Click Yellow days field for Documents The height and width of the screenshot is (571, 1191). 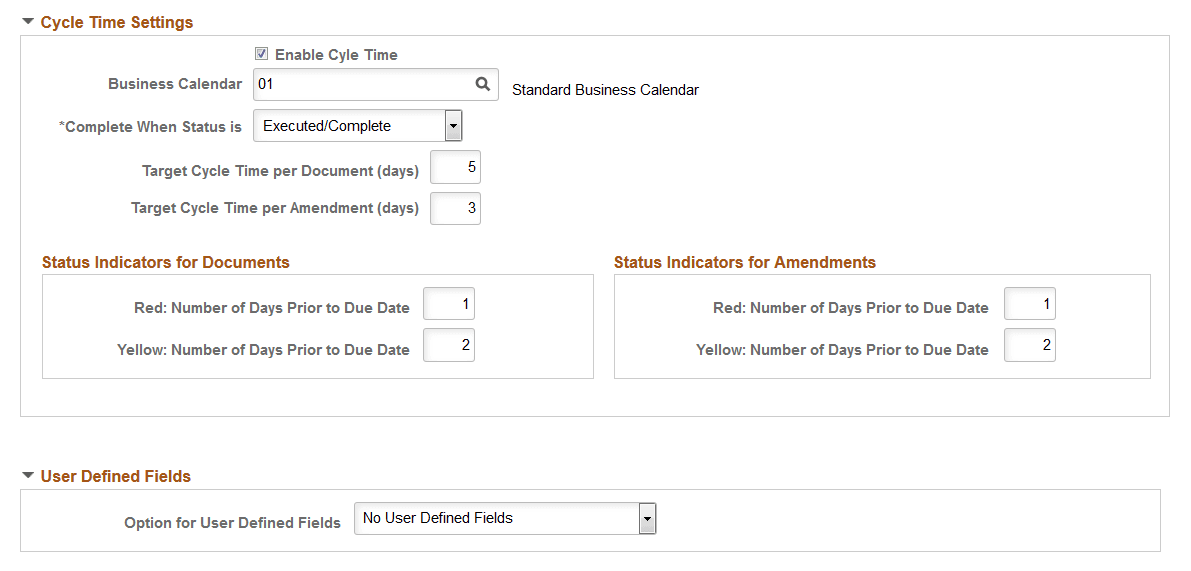pos(449,346)
